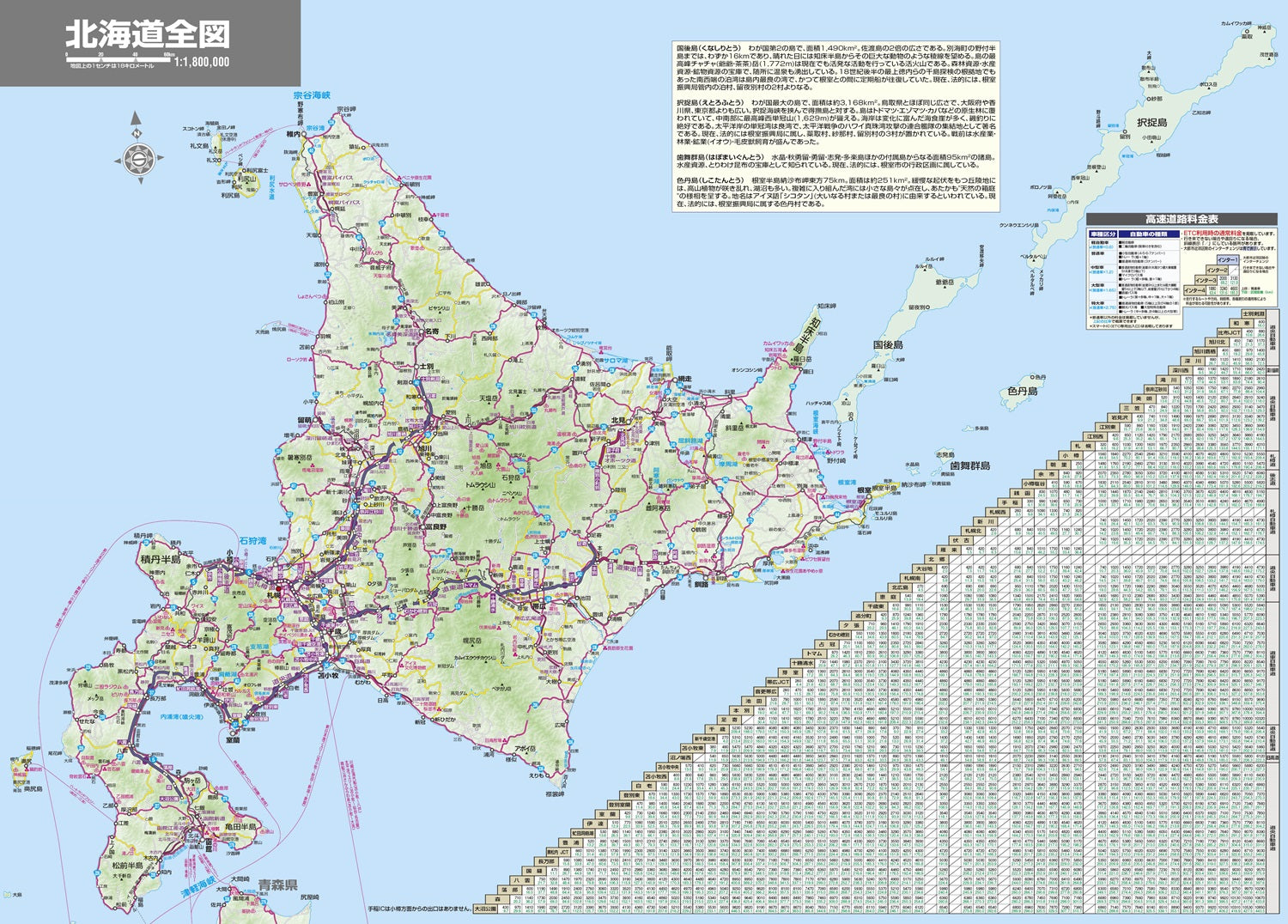
Task: Select the 色丹島 label near the island
Action: point(1020,392)
